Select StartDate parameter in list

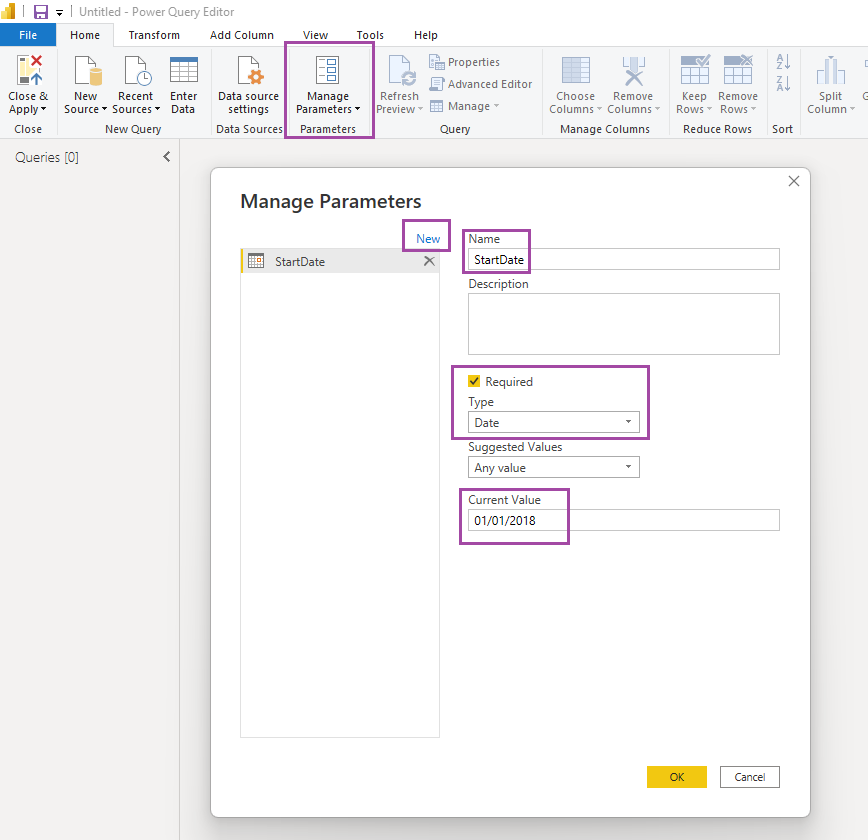point(340,261)
